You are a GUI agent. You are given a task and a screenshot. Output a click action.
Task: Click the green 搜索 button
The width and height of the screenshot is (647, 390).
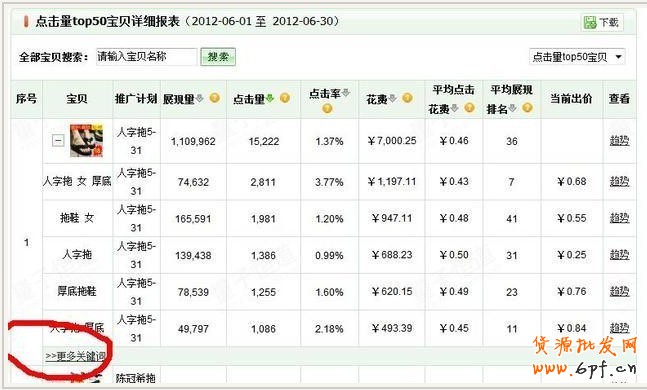point(218,57)
